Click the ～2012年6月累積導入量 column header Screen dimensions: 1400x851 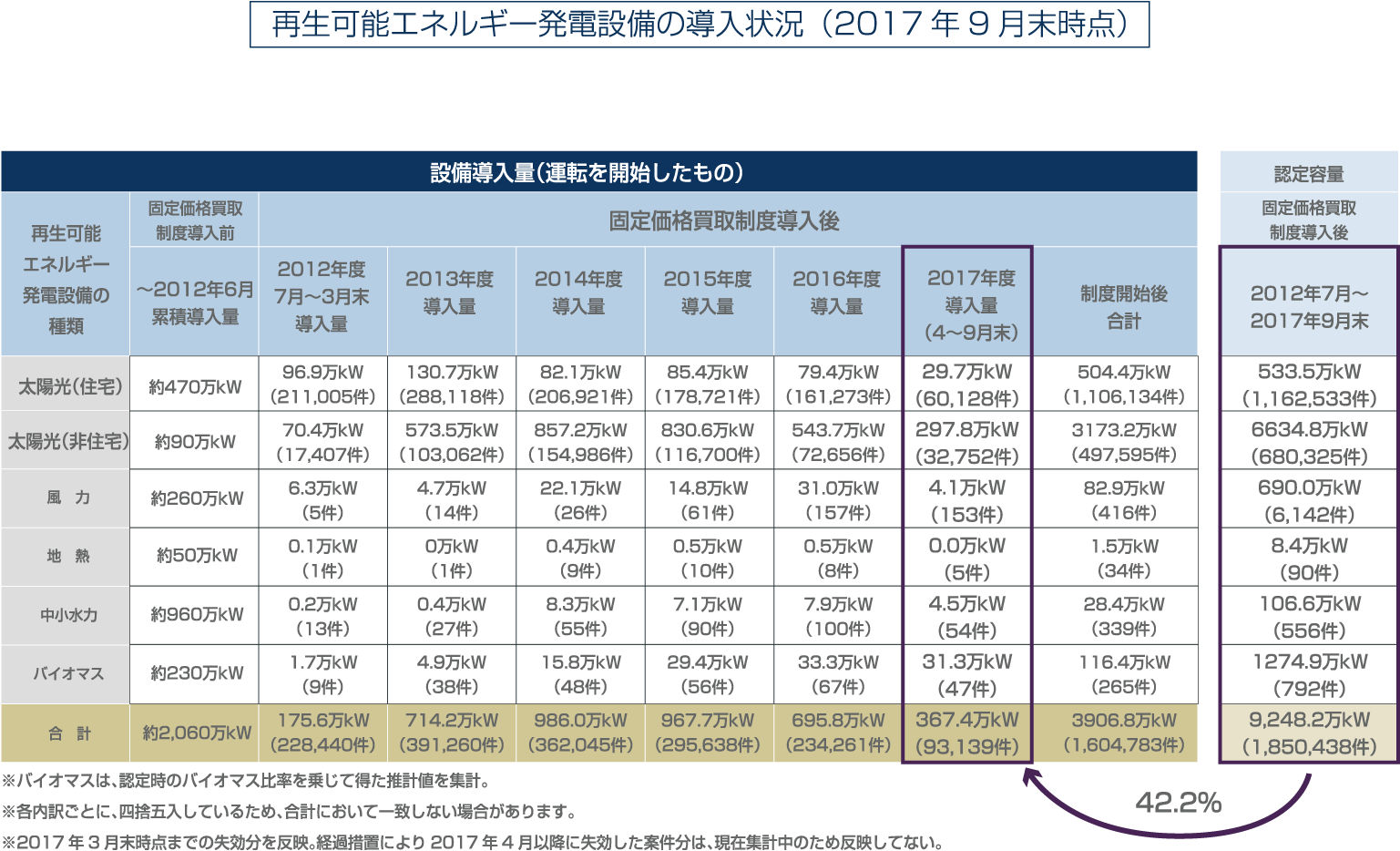pos(194,302)
